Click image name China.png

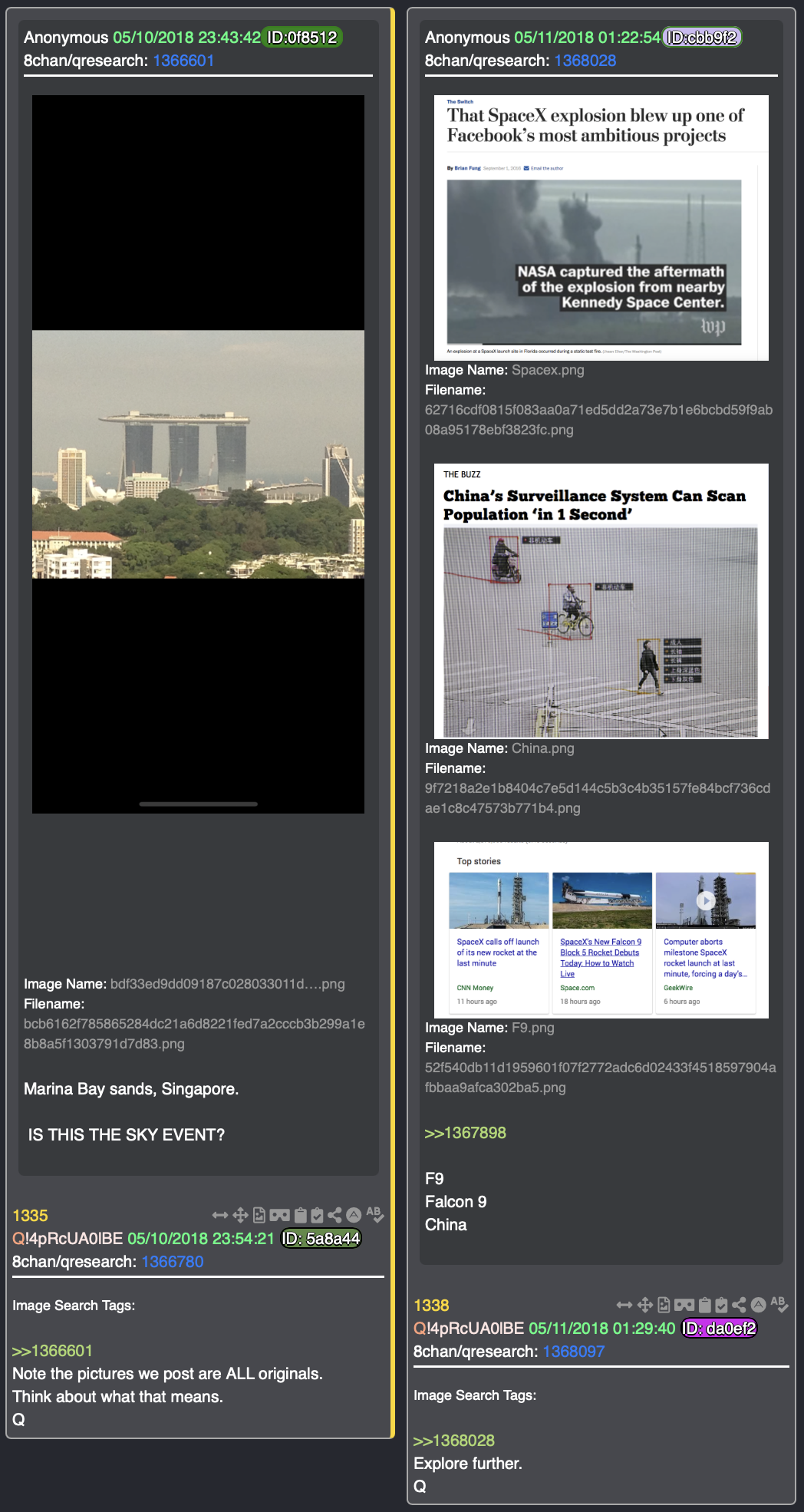tap(543, 748)
